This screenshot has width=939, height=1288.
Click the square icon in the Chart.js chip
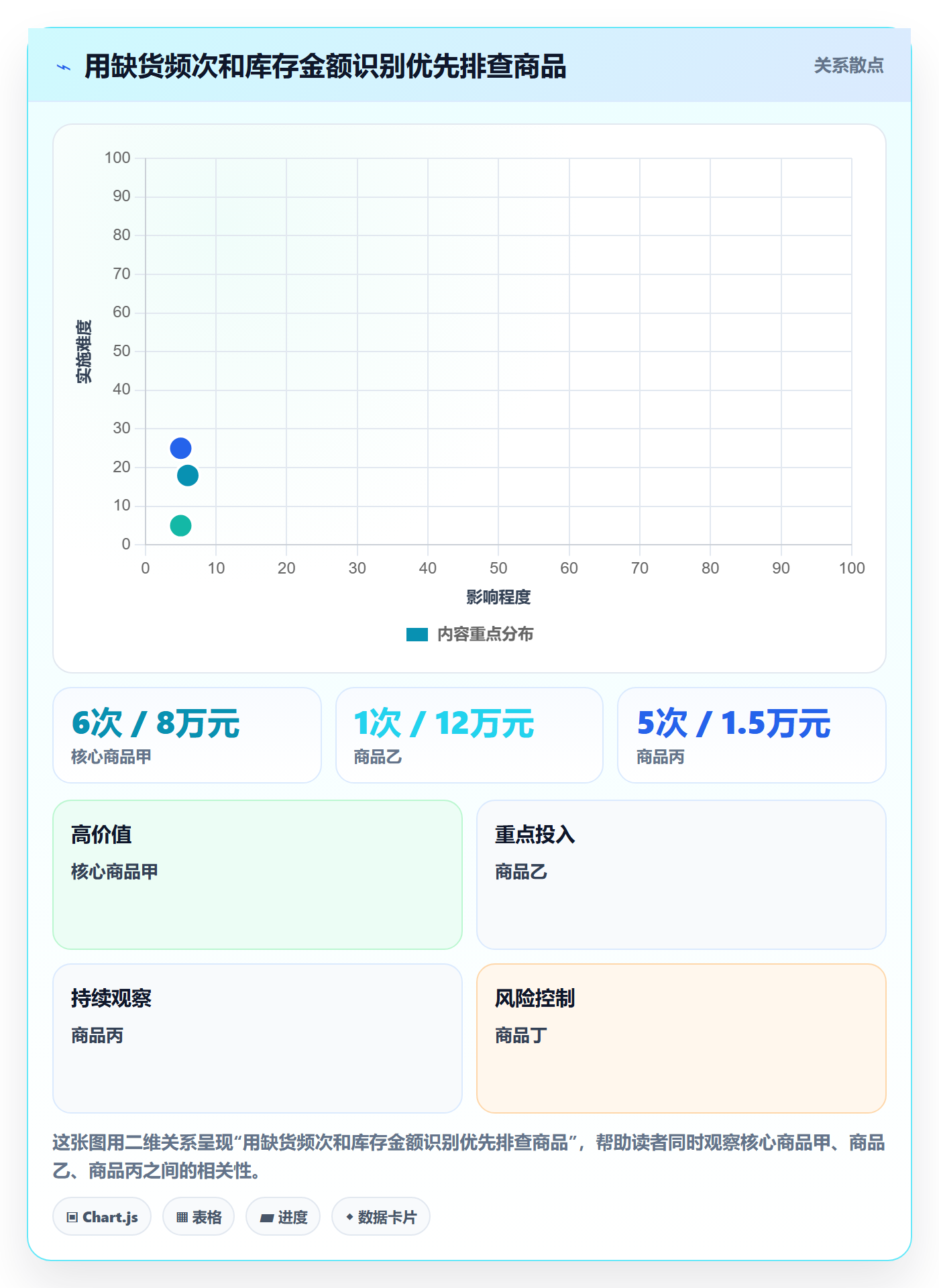click(72, 1218)
